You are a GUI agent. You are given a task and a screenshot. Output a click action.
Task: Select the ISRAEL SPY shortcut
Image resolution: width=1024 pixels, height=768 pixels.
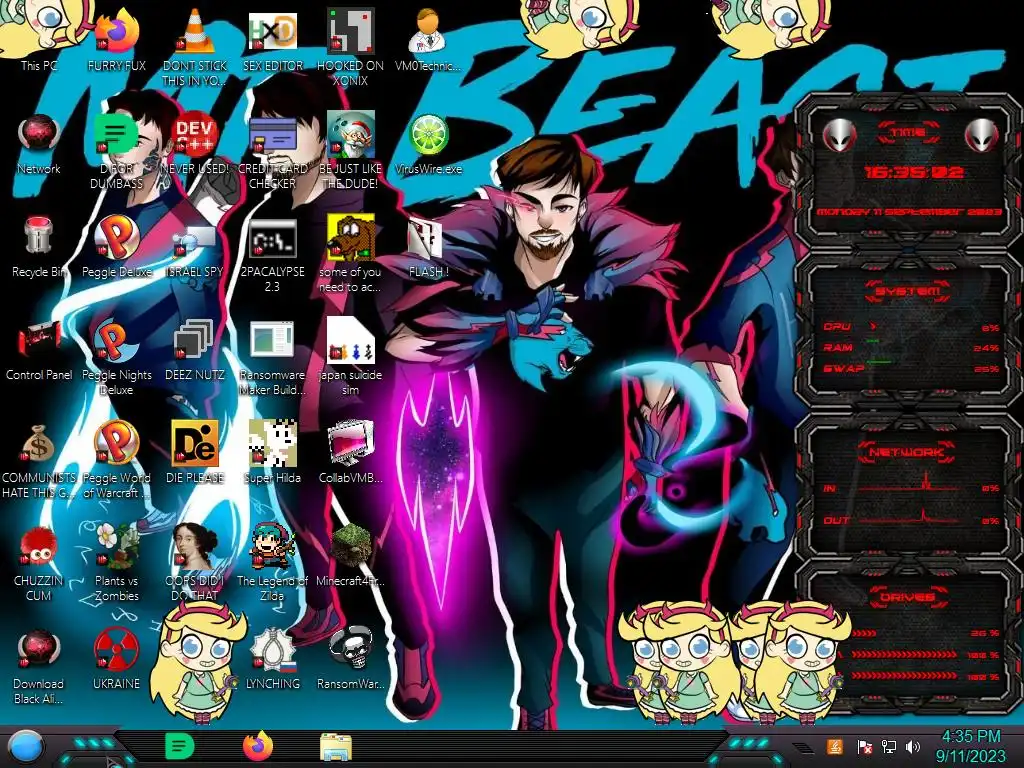195,251
